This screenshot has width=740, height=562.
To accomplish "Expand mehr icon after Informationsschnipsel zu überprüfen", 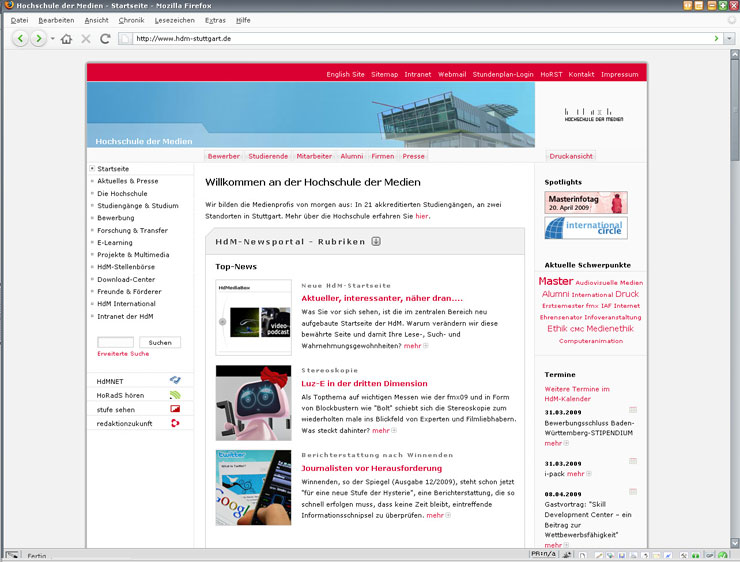I will pos(448,515).
